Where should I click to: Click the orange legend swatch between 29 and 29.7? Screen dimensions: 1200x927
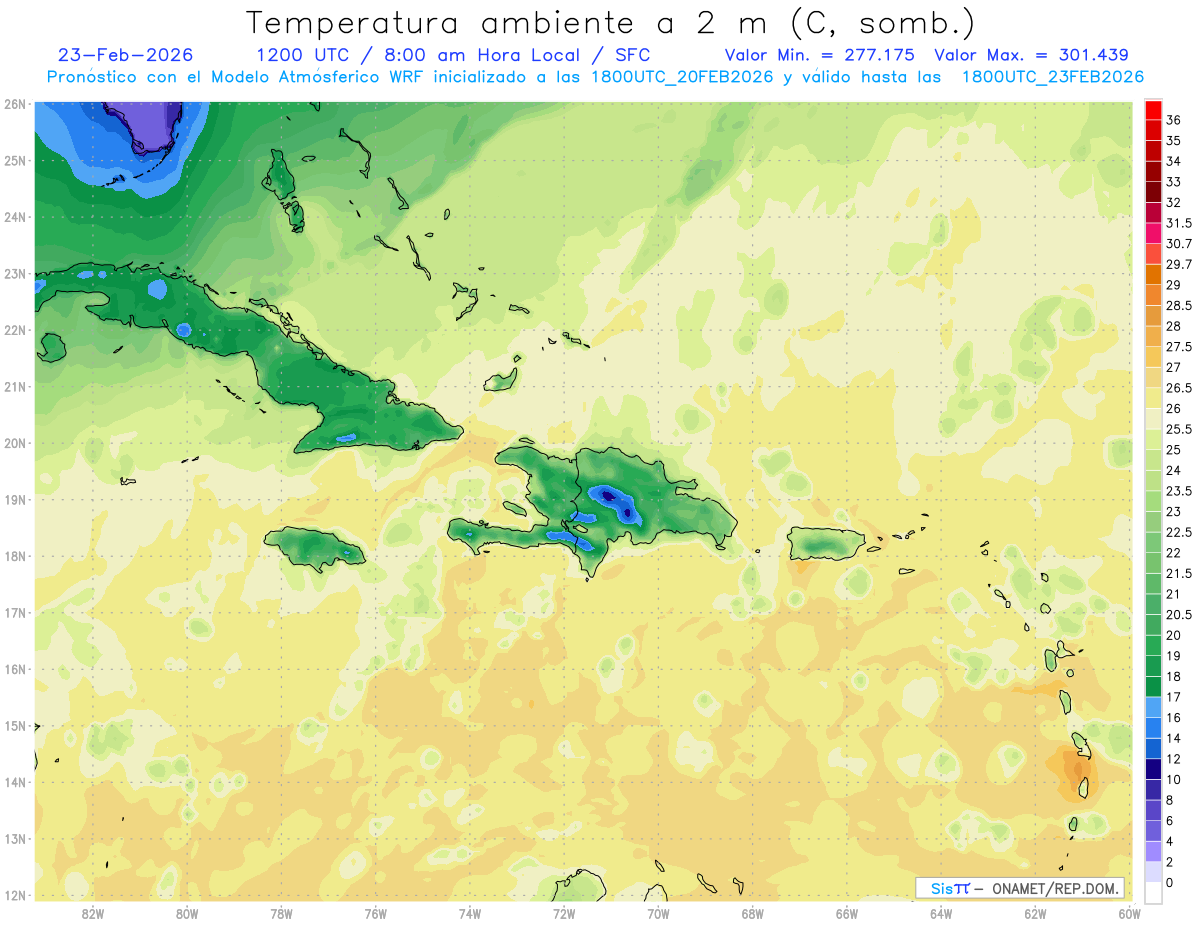[x=1153, y=274]
